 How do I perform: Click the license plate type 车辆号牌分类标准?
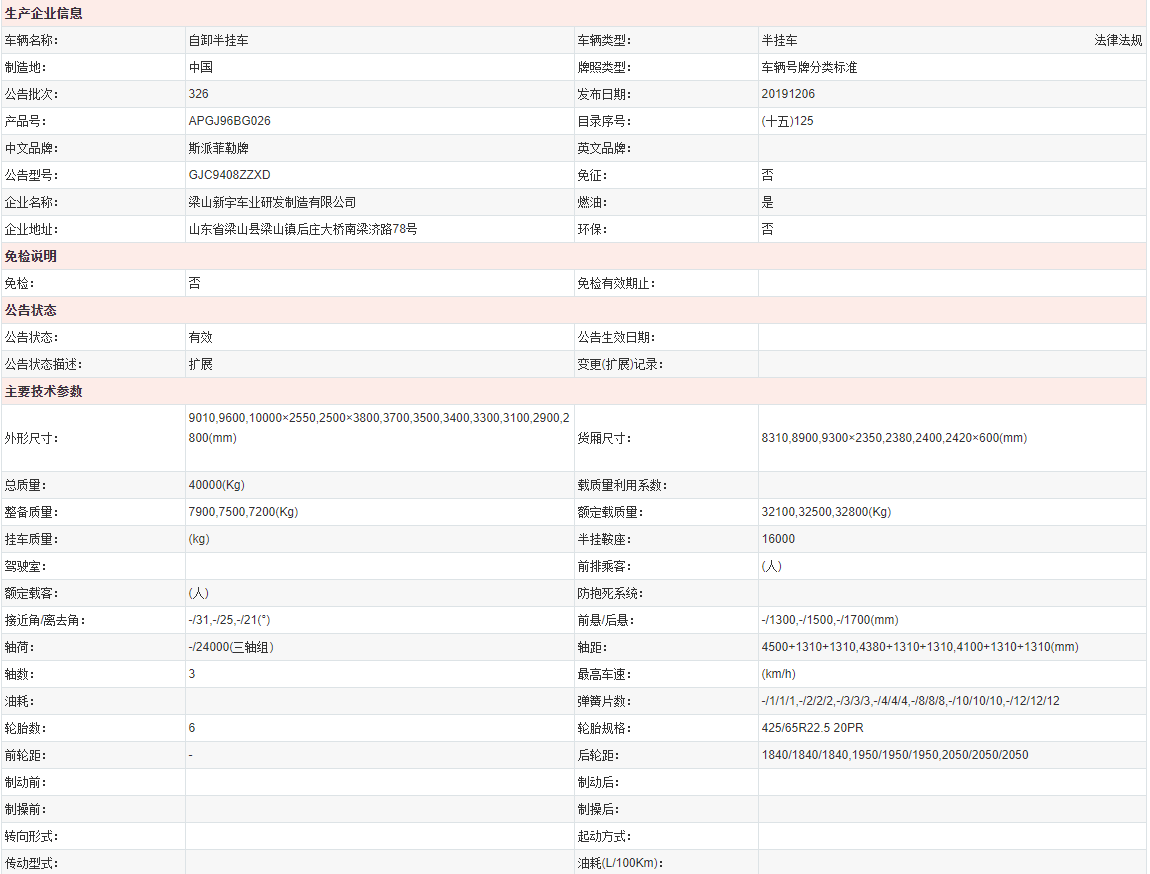809,67
